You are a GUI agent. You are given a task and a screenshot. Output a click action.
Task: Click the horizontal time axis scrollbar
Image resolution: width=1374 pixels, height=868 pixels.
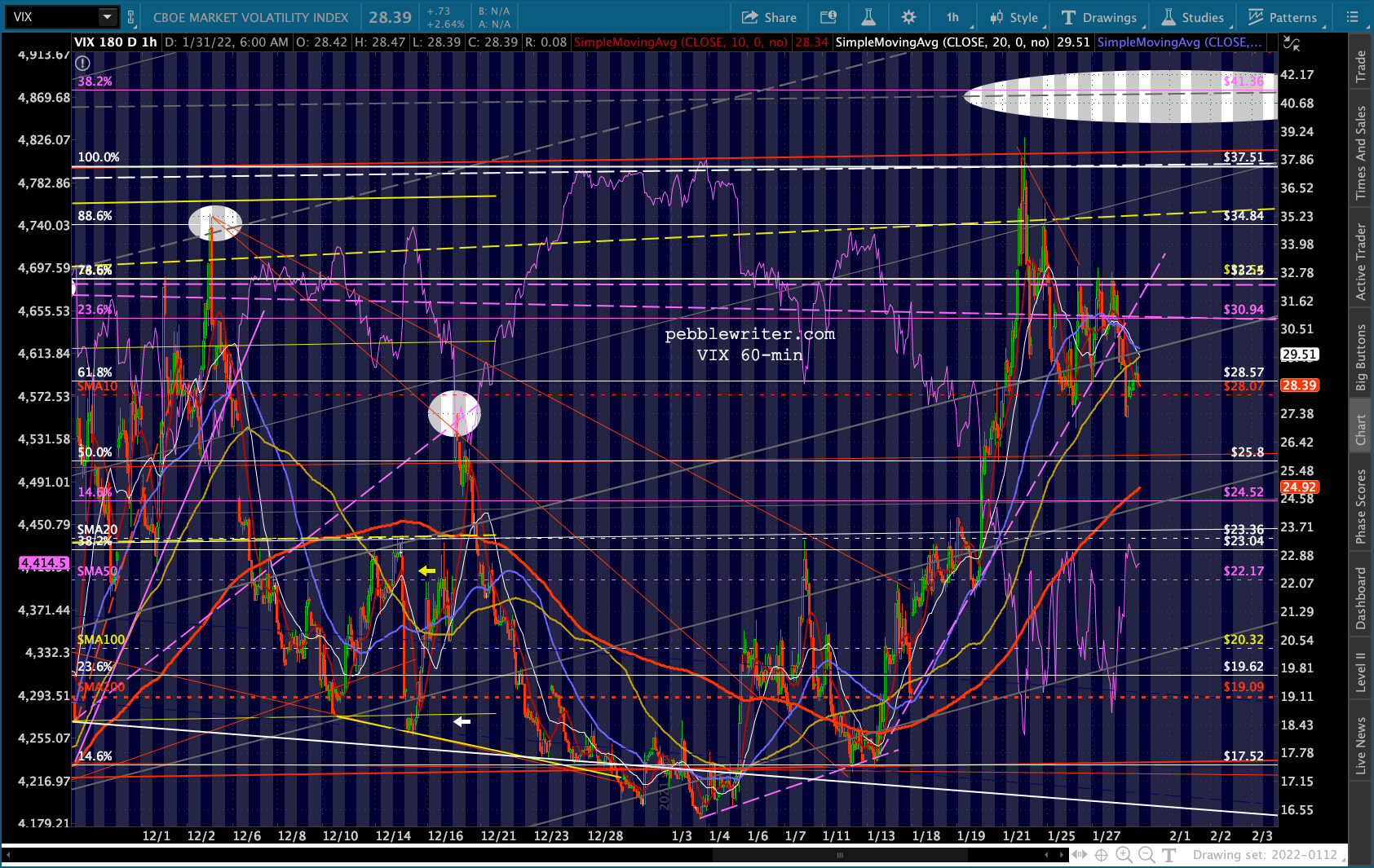(840, 855)
